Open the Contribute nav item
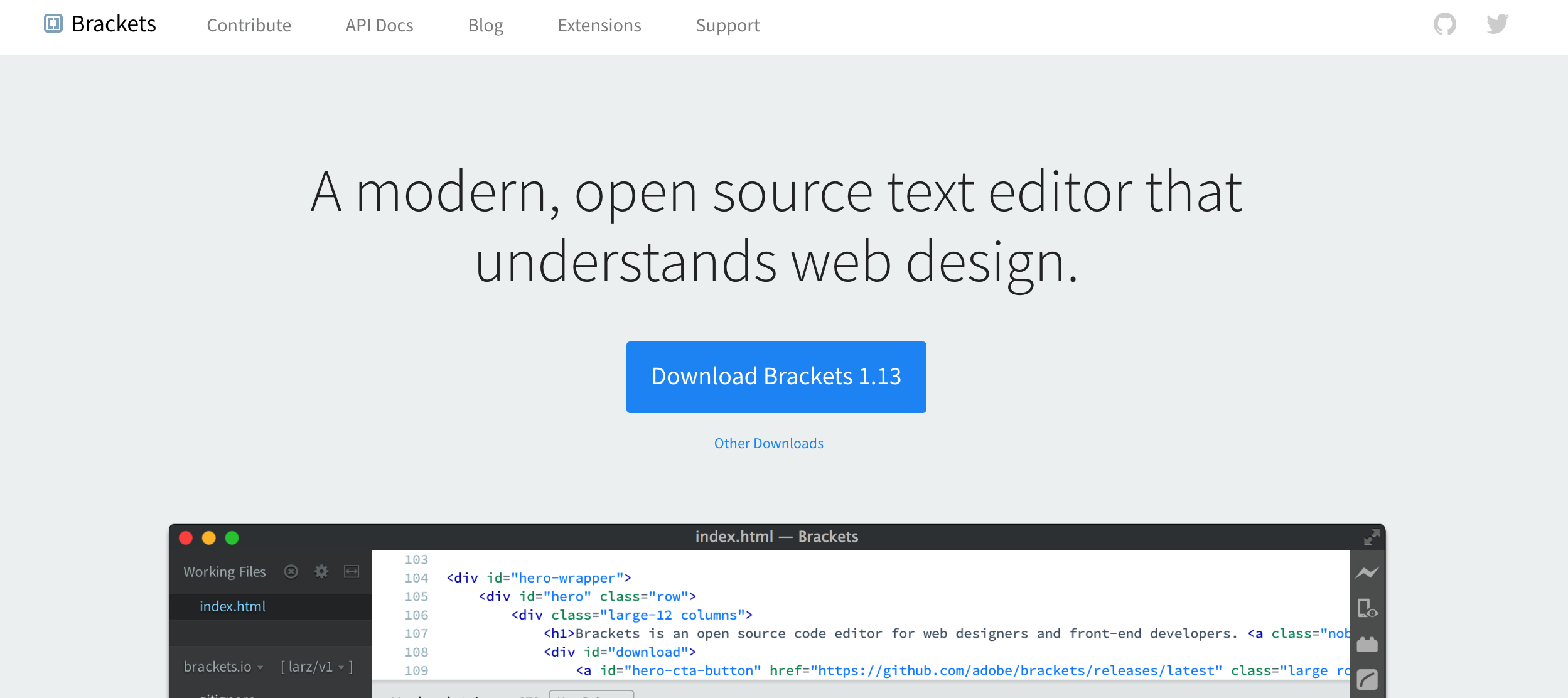 coord(249,25)
